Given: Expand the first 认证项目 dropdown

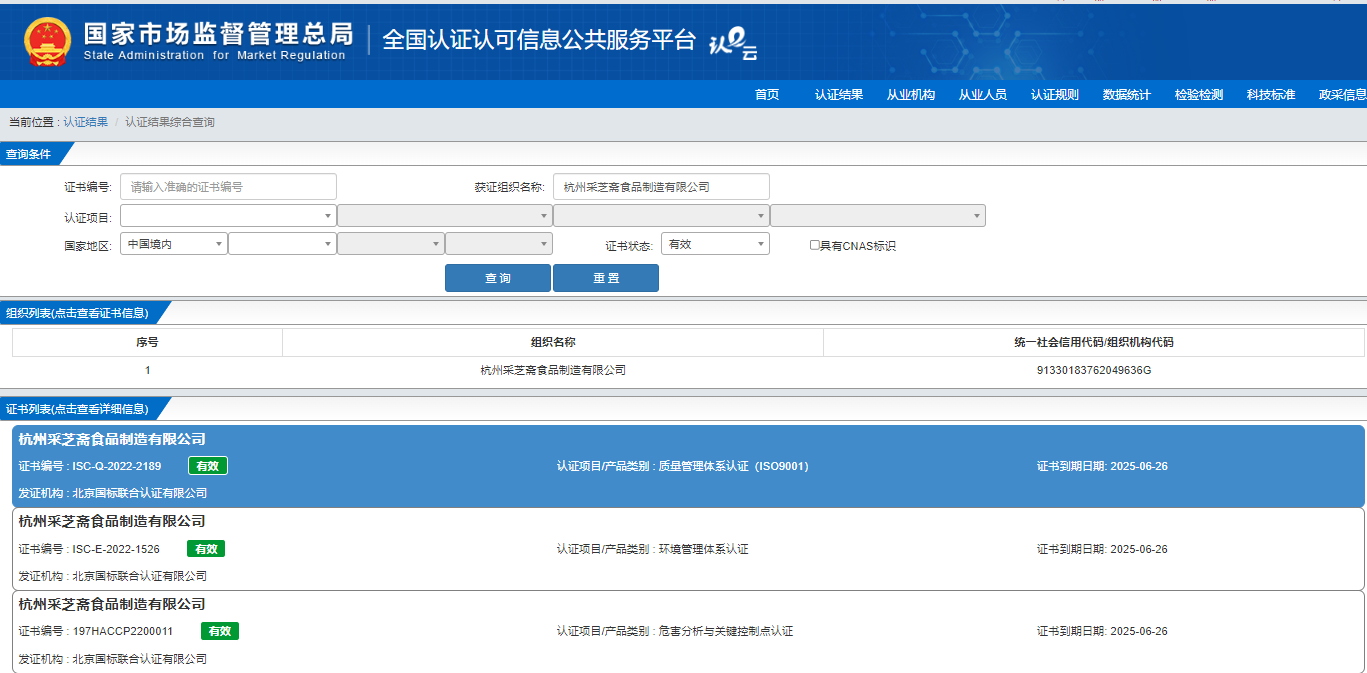Looking at the screenshot, I should pos(228,216).
